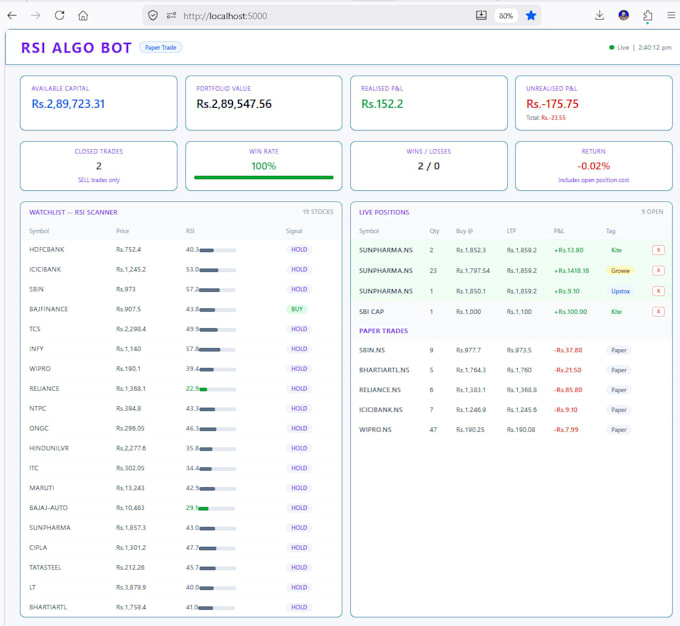The height and width of the screenshot is (626, 680).
Task: Click the Portfolio Value Rs.2,89,547.56
Action: click(234, 104)
